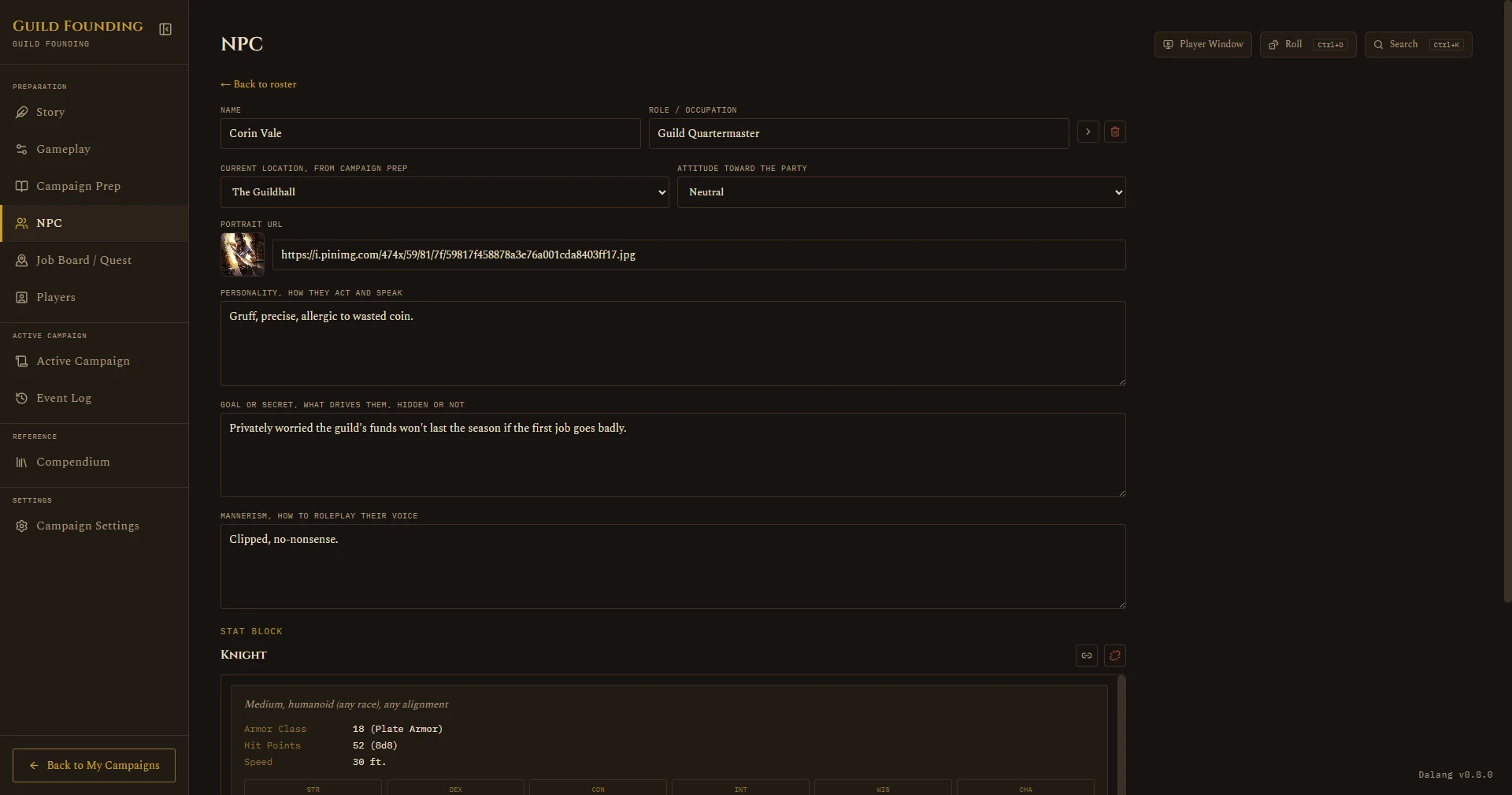Click the Armor Class value 18 (Plate Armor)
The image size is (1512, 795).
tap(398, 729)
